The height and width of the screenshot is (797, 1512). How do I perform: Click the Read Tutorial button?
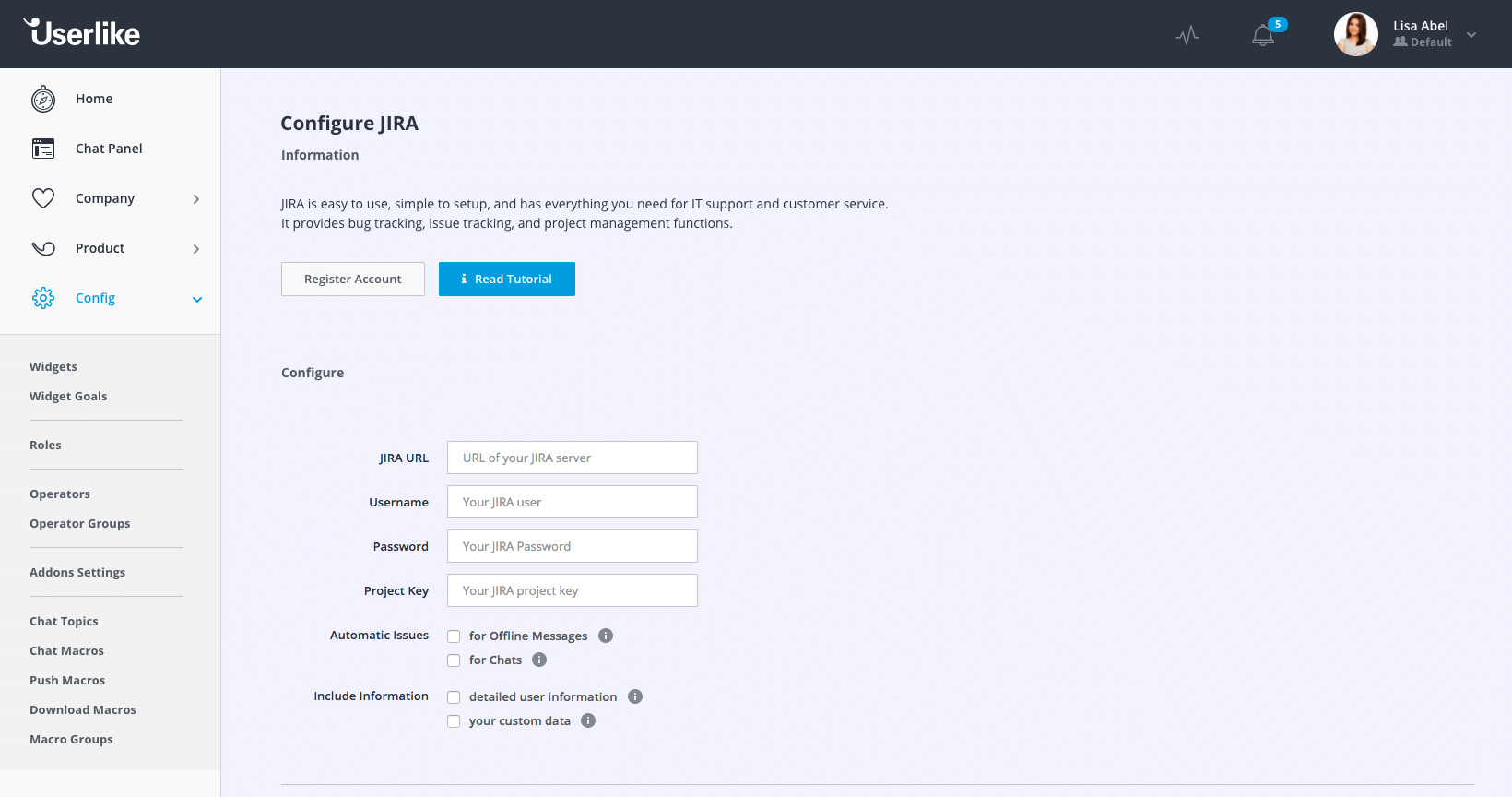click(x=507, y=279)
